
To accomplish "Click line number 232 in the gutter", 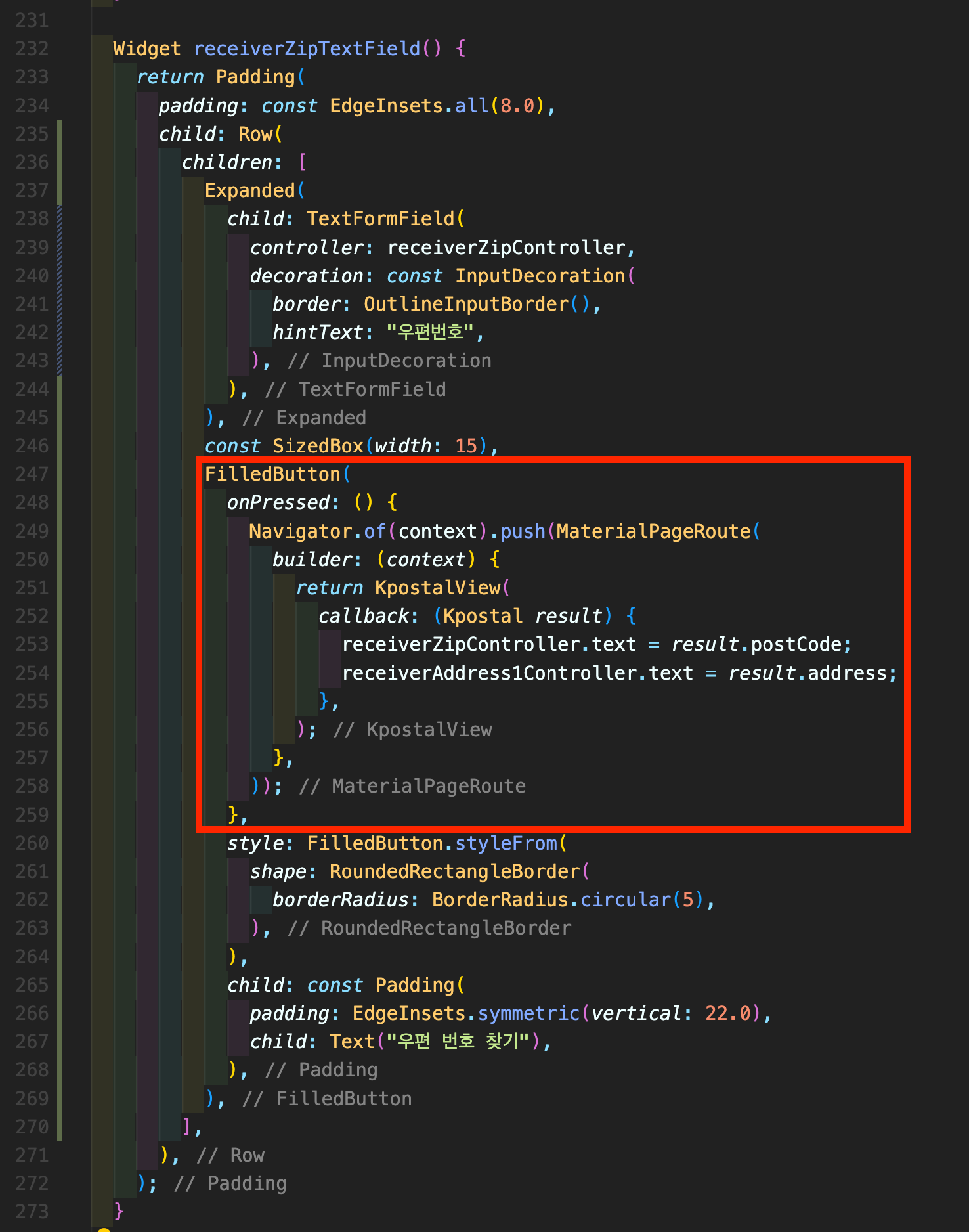I will click(32, 49).
